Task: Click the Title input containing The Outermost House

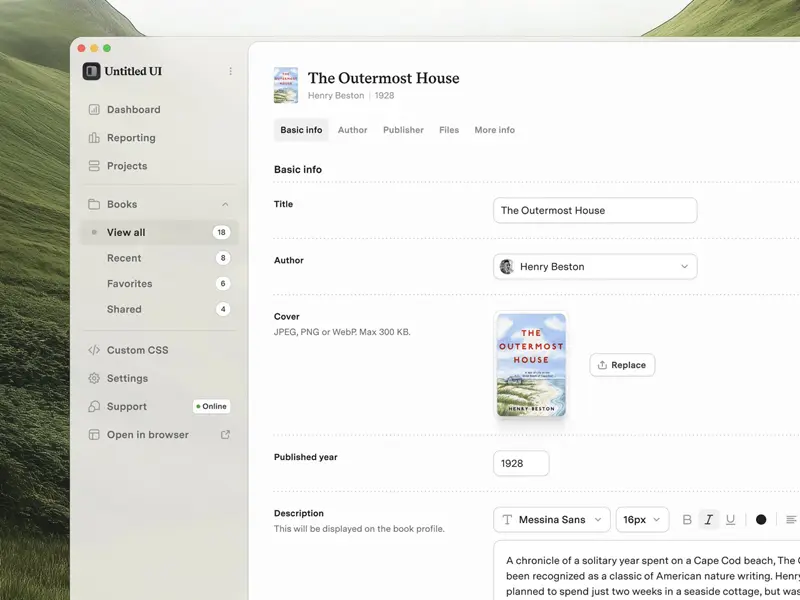Action: coord(594,210)
